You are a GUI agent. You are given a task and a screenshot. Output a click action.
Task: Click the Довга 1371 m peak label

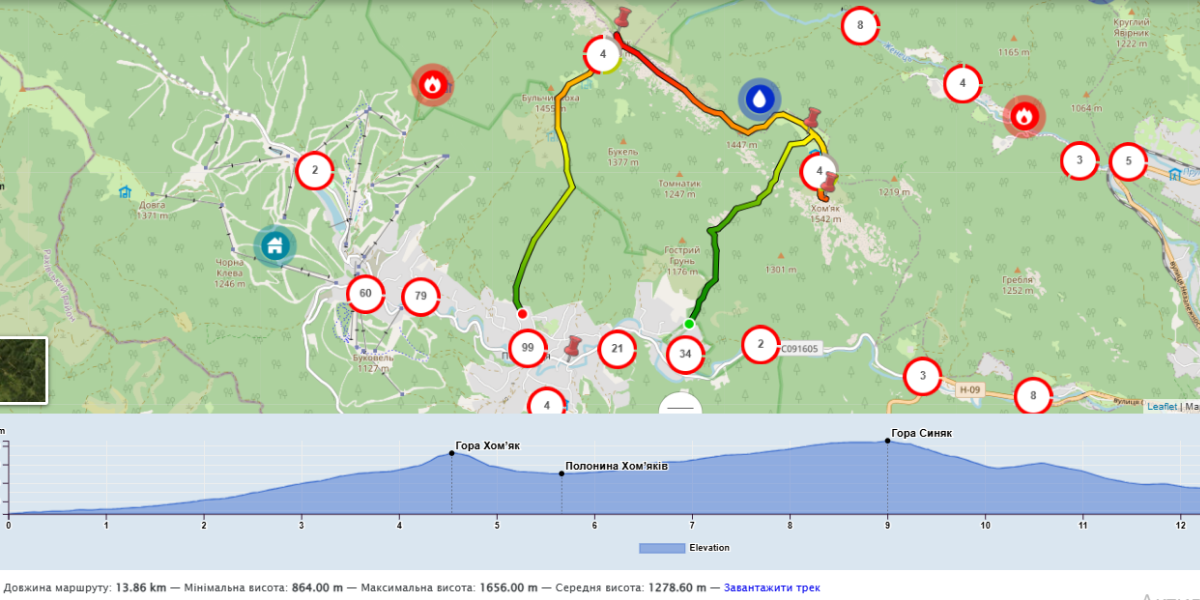tap(151, 210)
